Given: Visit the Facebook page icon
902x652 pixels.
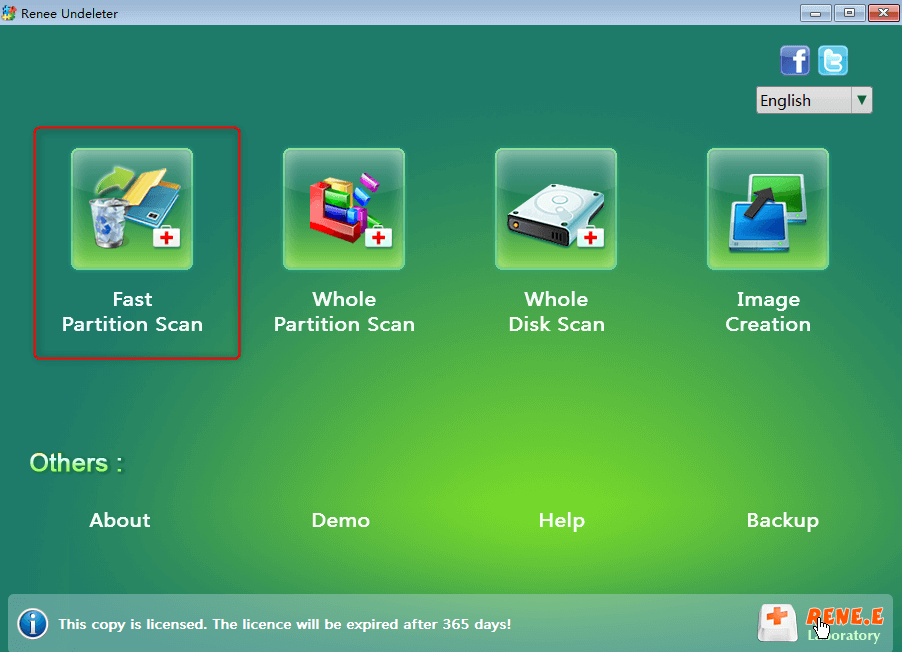Looking at the screenshot, I should [795, 60].
